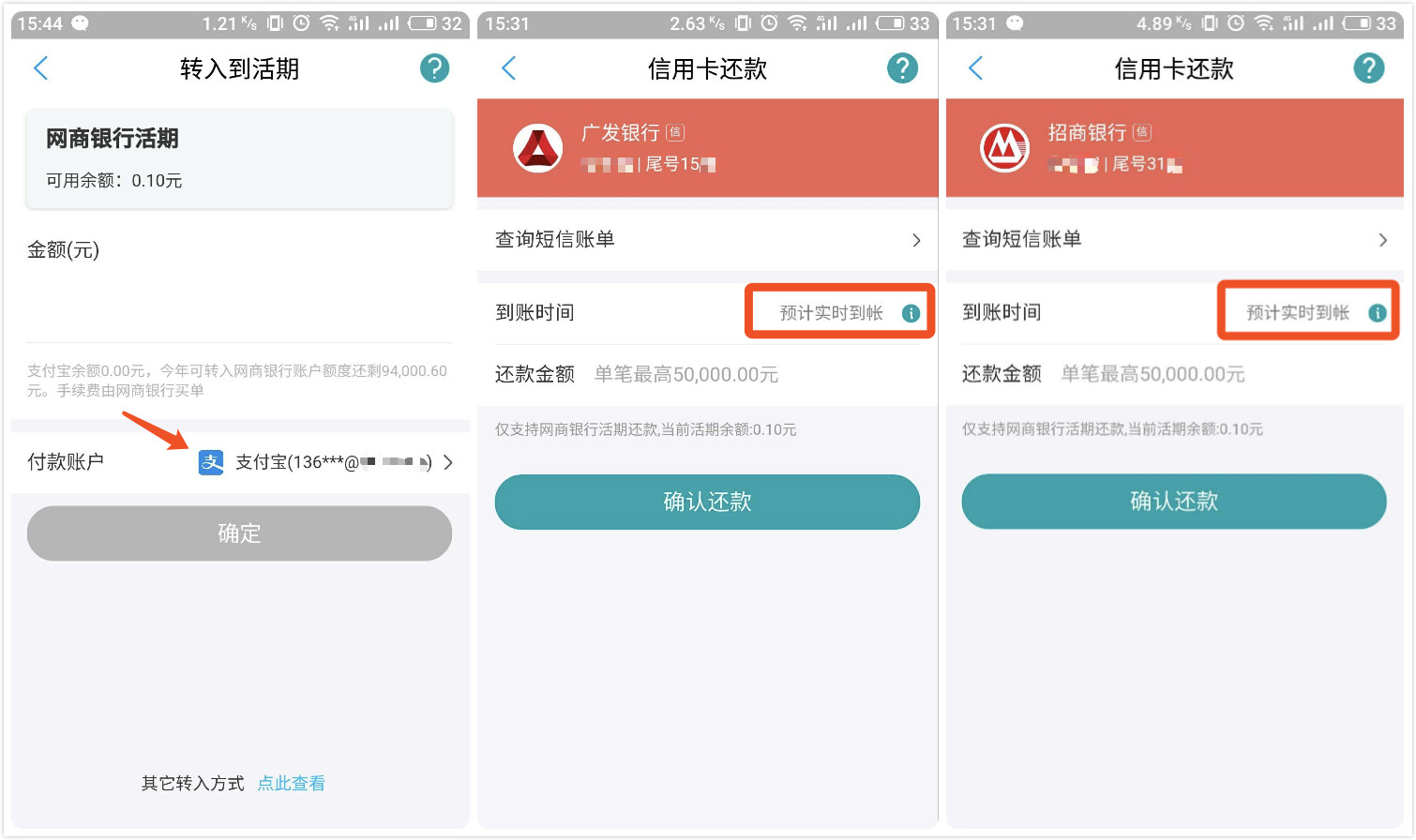Open the 点此查看 link
1416x840 pixels.
point(291,784)
